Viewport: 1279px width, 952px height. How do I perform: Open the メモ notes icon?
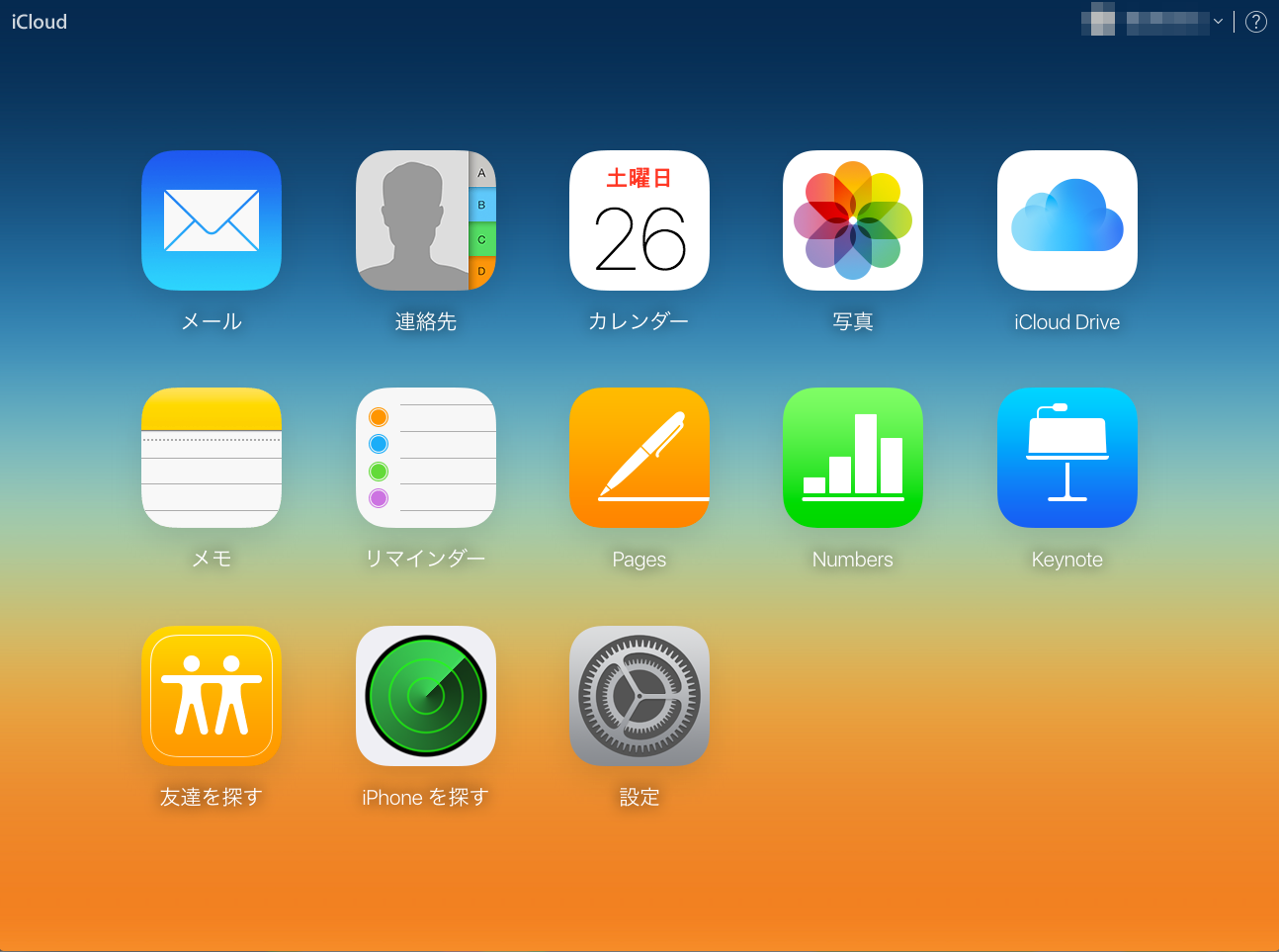tap(212, 458)
